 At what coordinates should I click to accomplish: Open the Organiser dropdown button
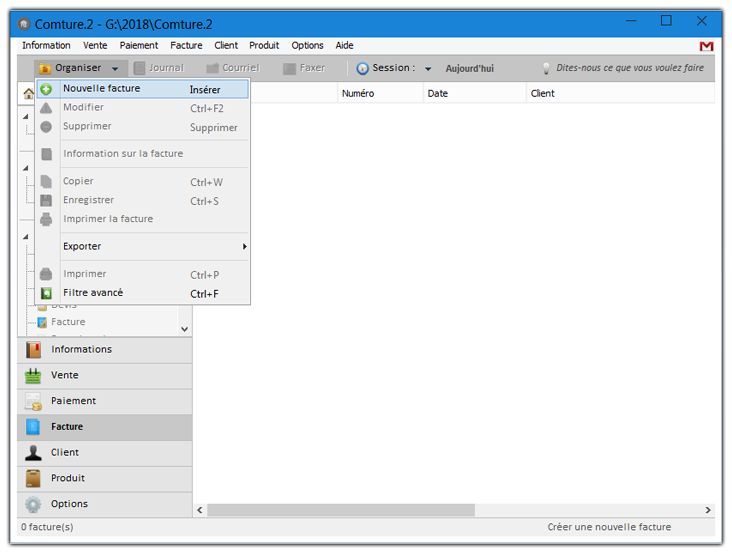click(78, 68)
